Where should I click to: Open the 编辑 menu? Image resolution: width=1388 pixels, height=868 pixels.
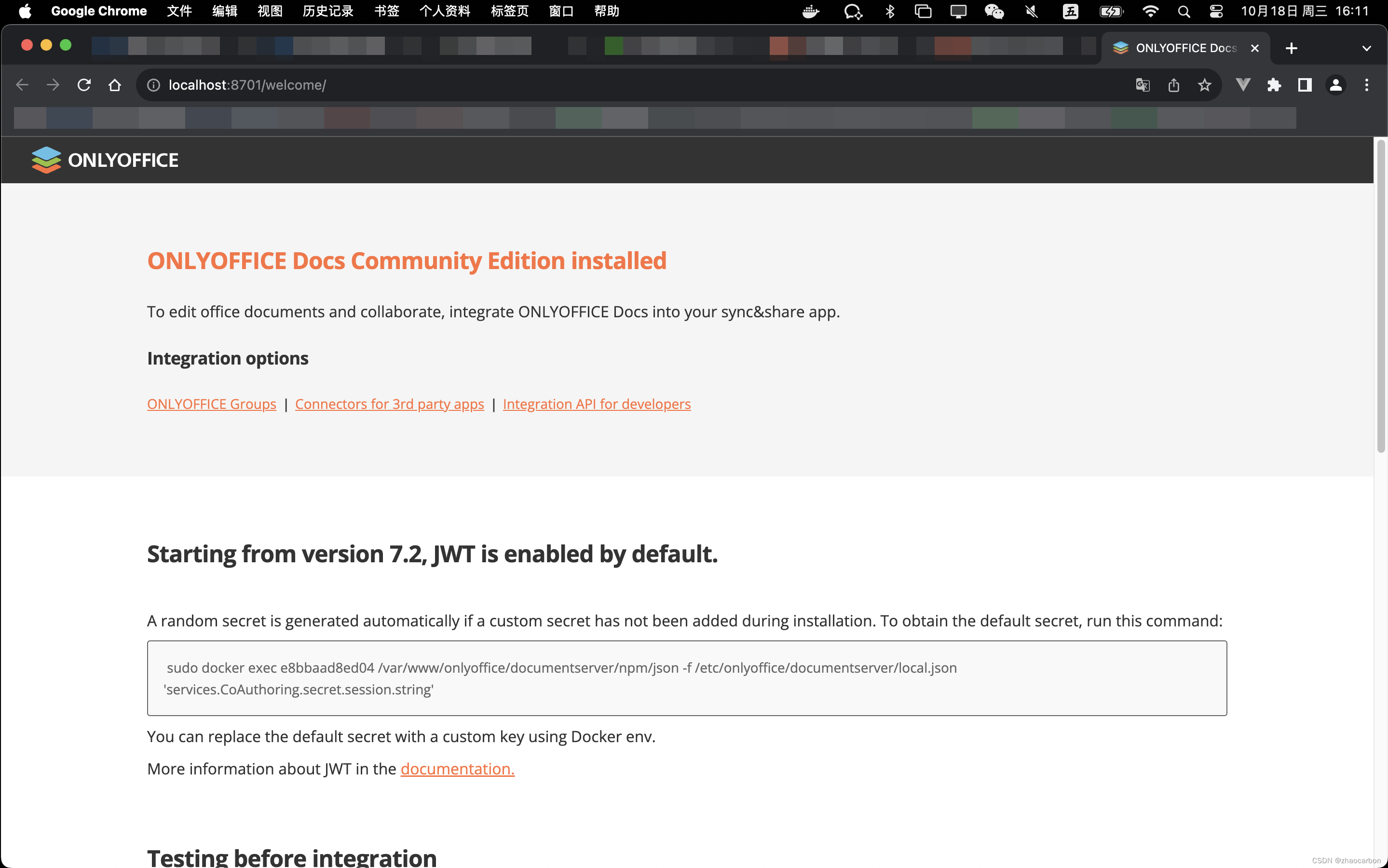[224, 12]
